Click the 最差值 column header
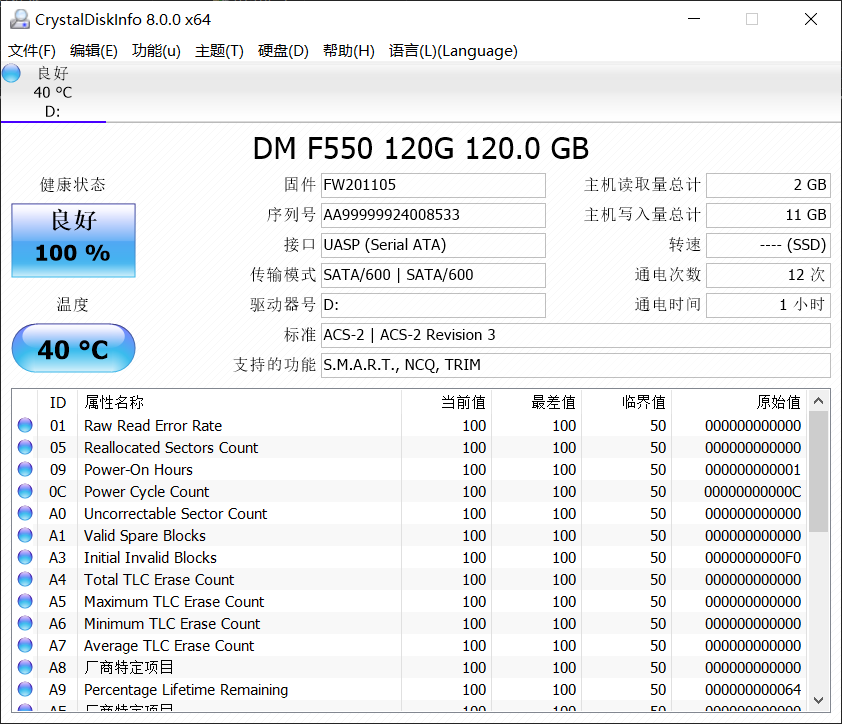This screenshot has width=842, height=724. (537, 402)
